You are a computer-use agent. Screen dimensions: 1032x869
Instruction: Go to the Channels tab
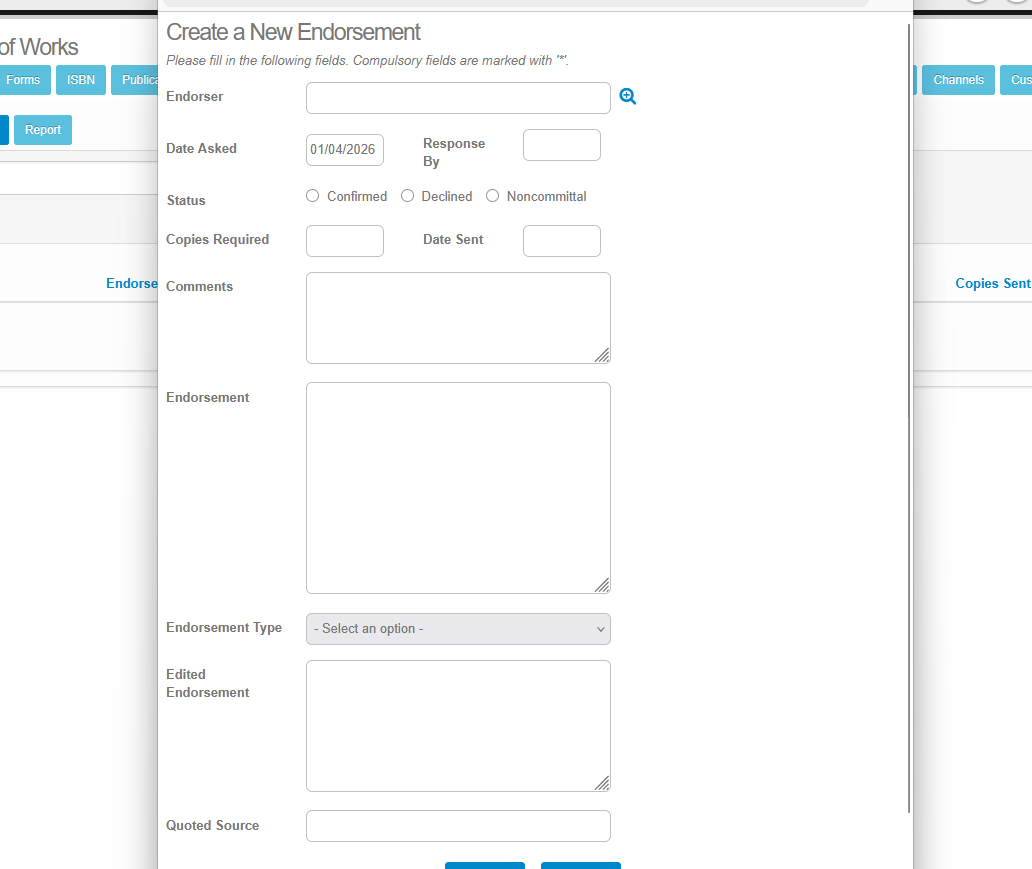[x=958, y=80]
